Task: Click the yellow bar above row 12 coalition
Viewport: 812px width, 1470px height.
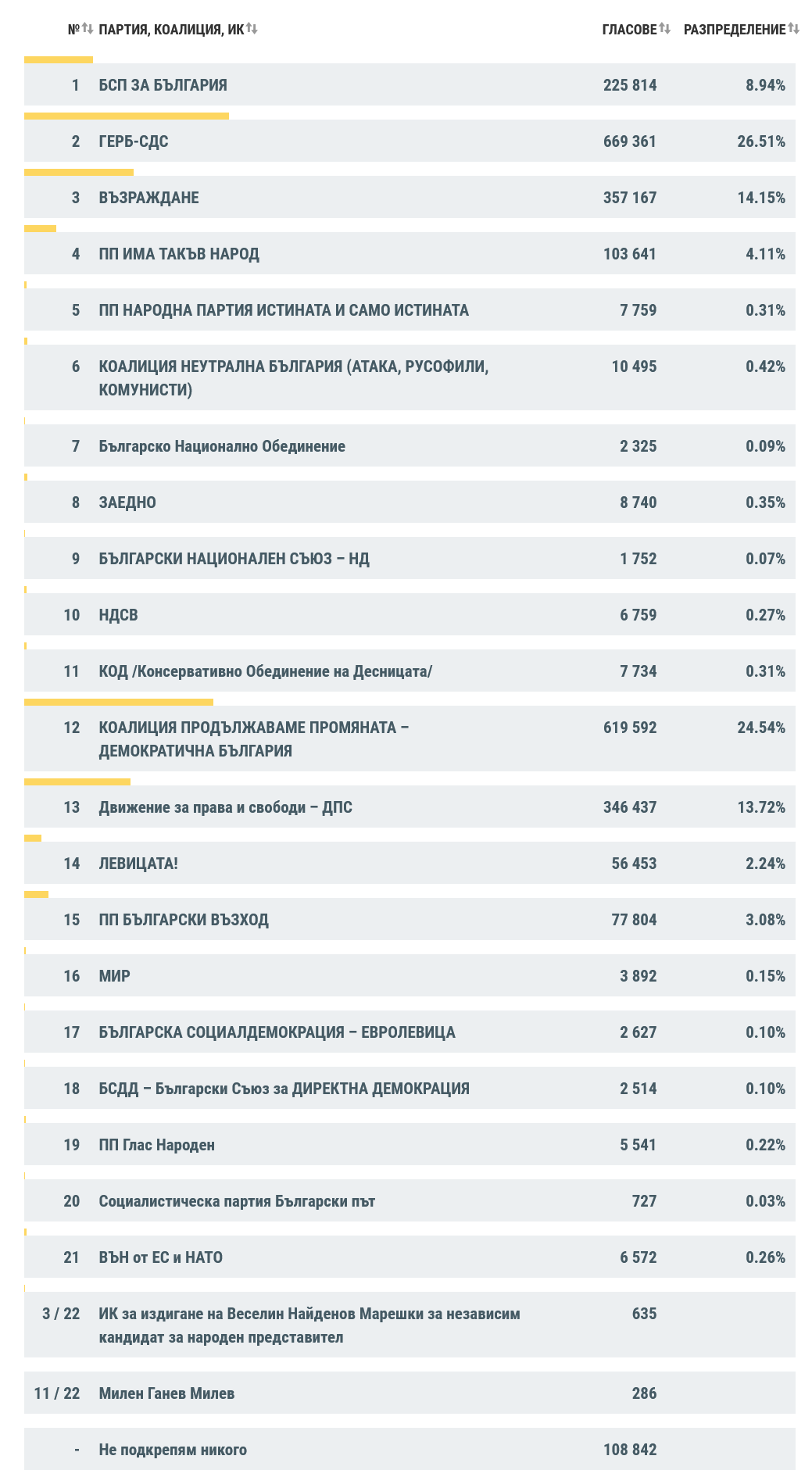Action: (x=119, y=703)
